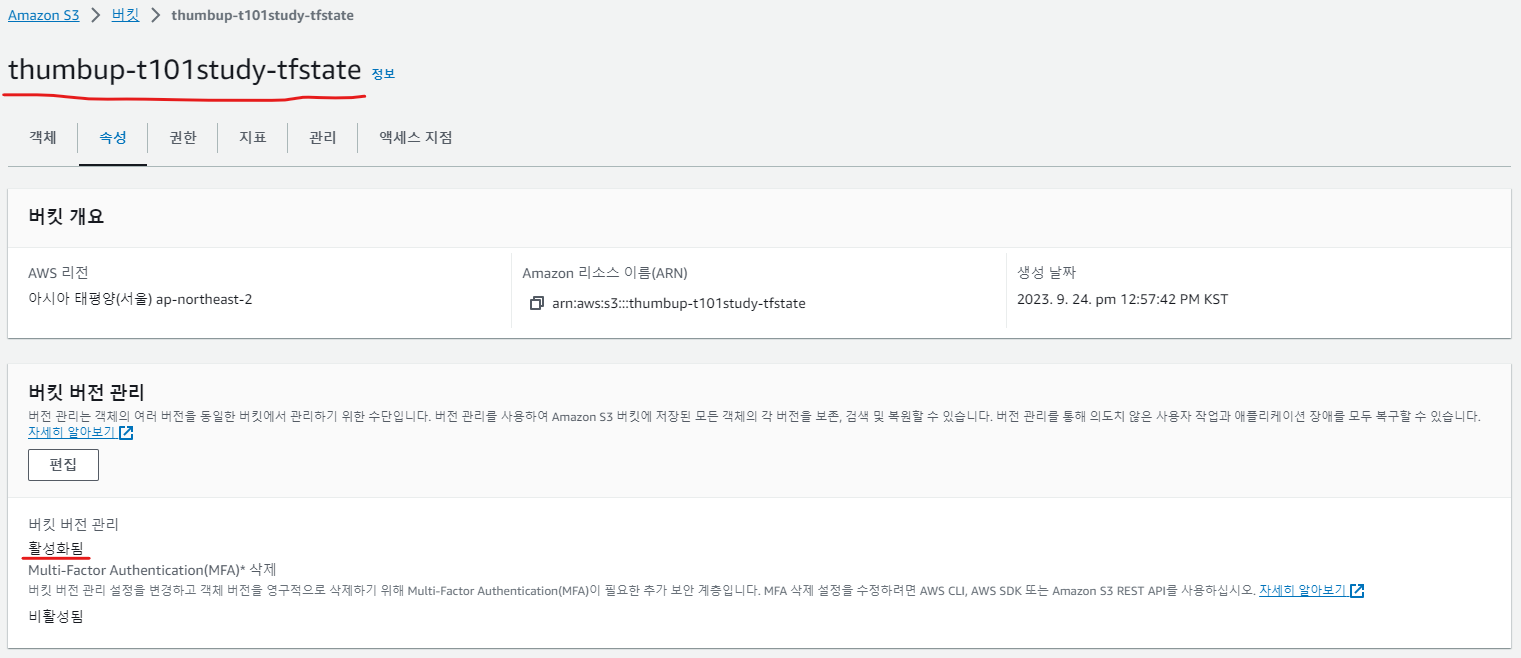Click 정보 link next to bucket name
The width and height of the screenshot is (1521, 658).
click(383, 74)
